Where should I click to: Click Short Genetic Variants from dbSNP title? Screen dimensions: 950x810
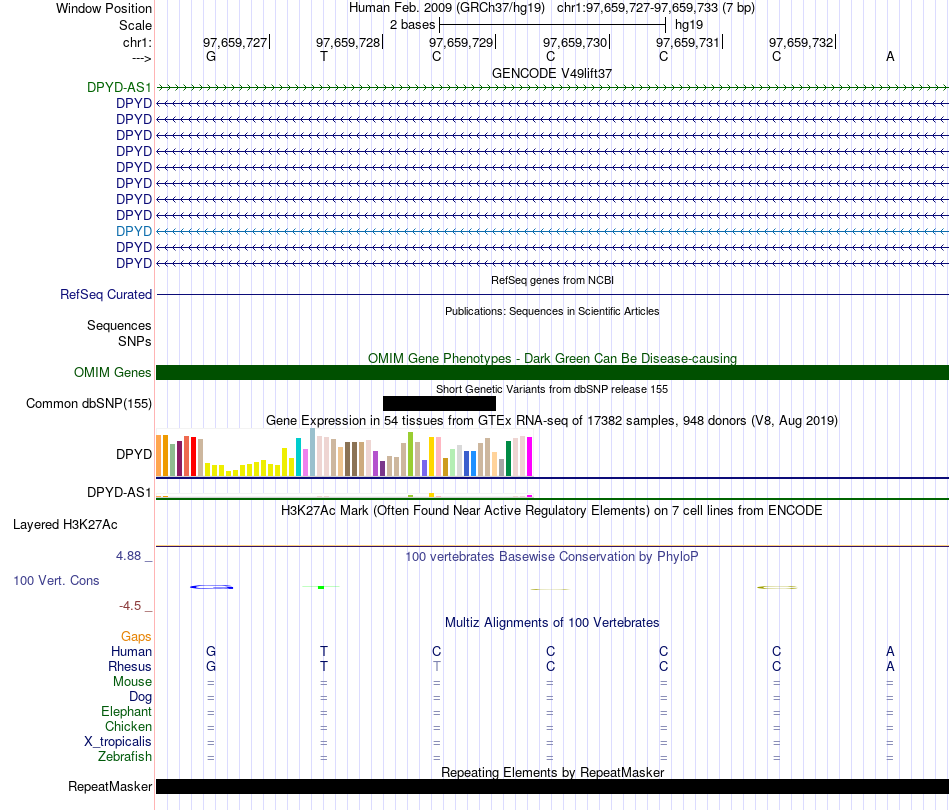tap(552, 389)
